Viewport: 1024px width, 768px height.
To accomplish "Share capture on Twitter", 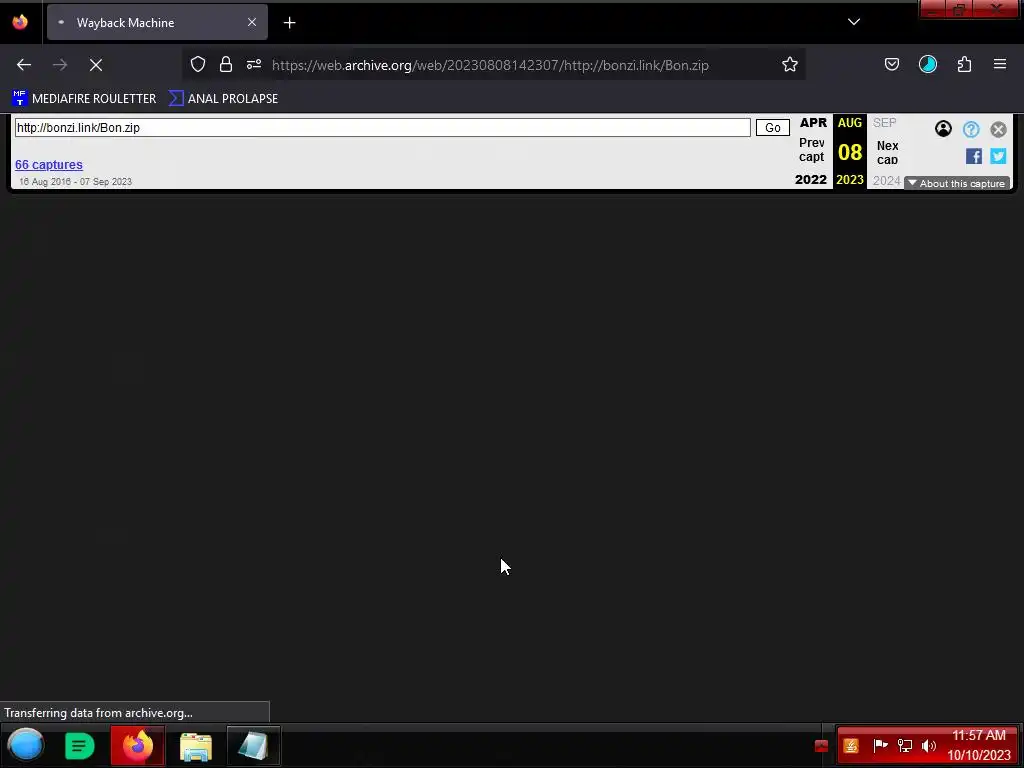I will pos(998,156).
